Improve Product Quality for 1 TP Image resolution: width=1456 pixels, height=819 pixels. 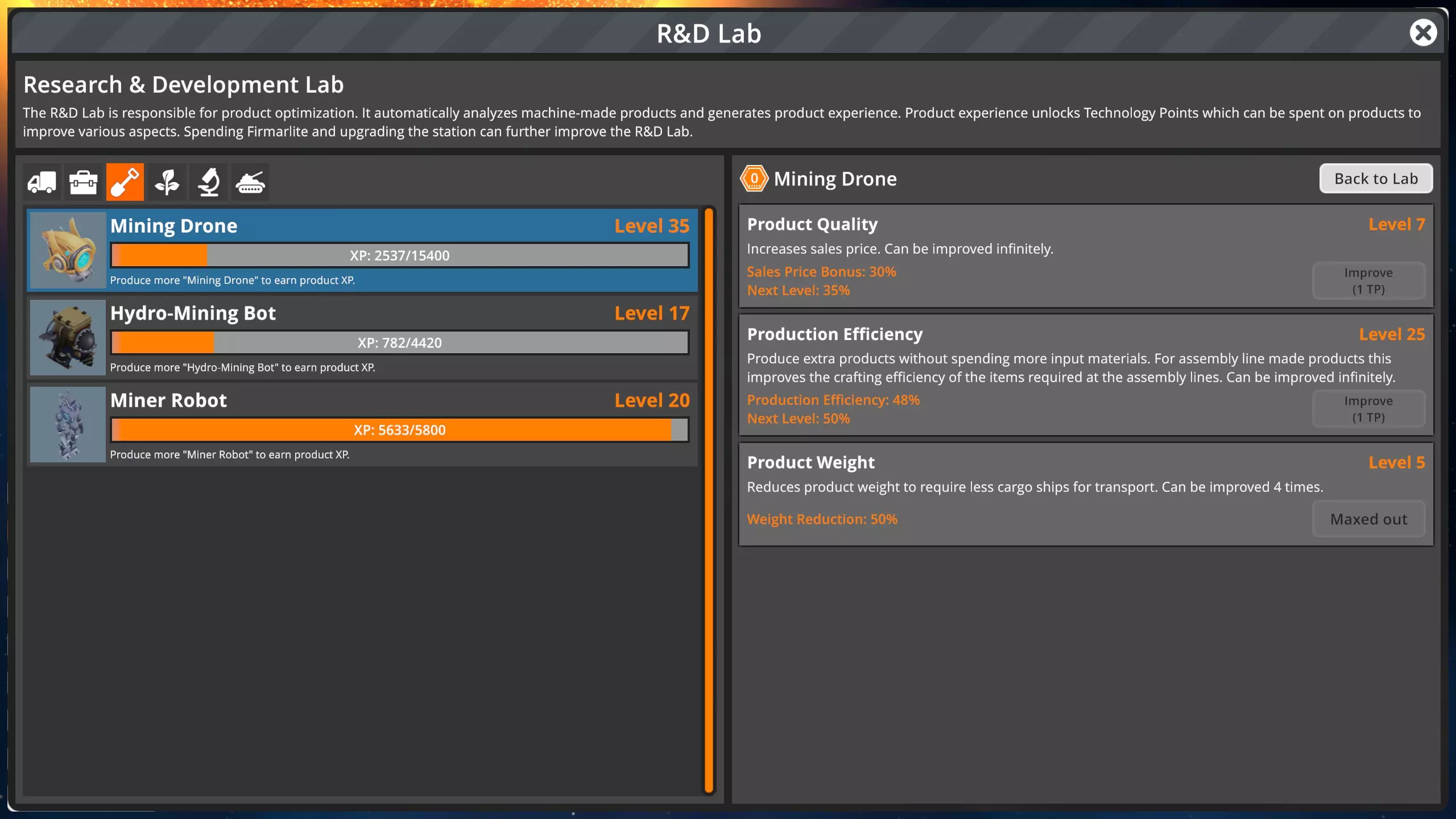pos(1368,280)
